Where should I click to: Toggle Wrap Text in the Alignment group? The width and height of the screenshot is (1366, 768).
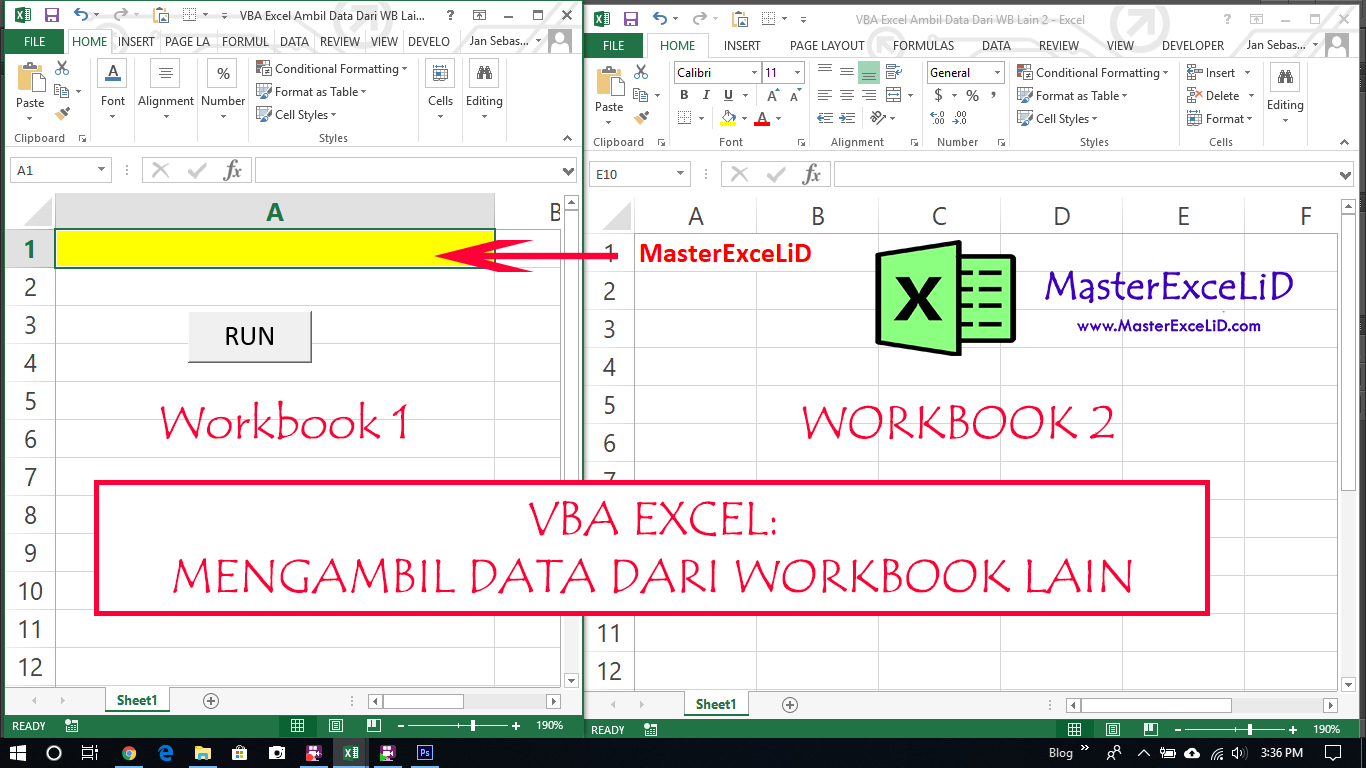pos(894,71)
